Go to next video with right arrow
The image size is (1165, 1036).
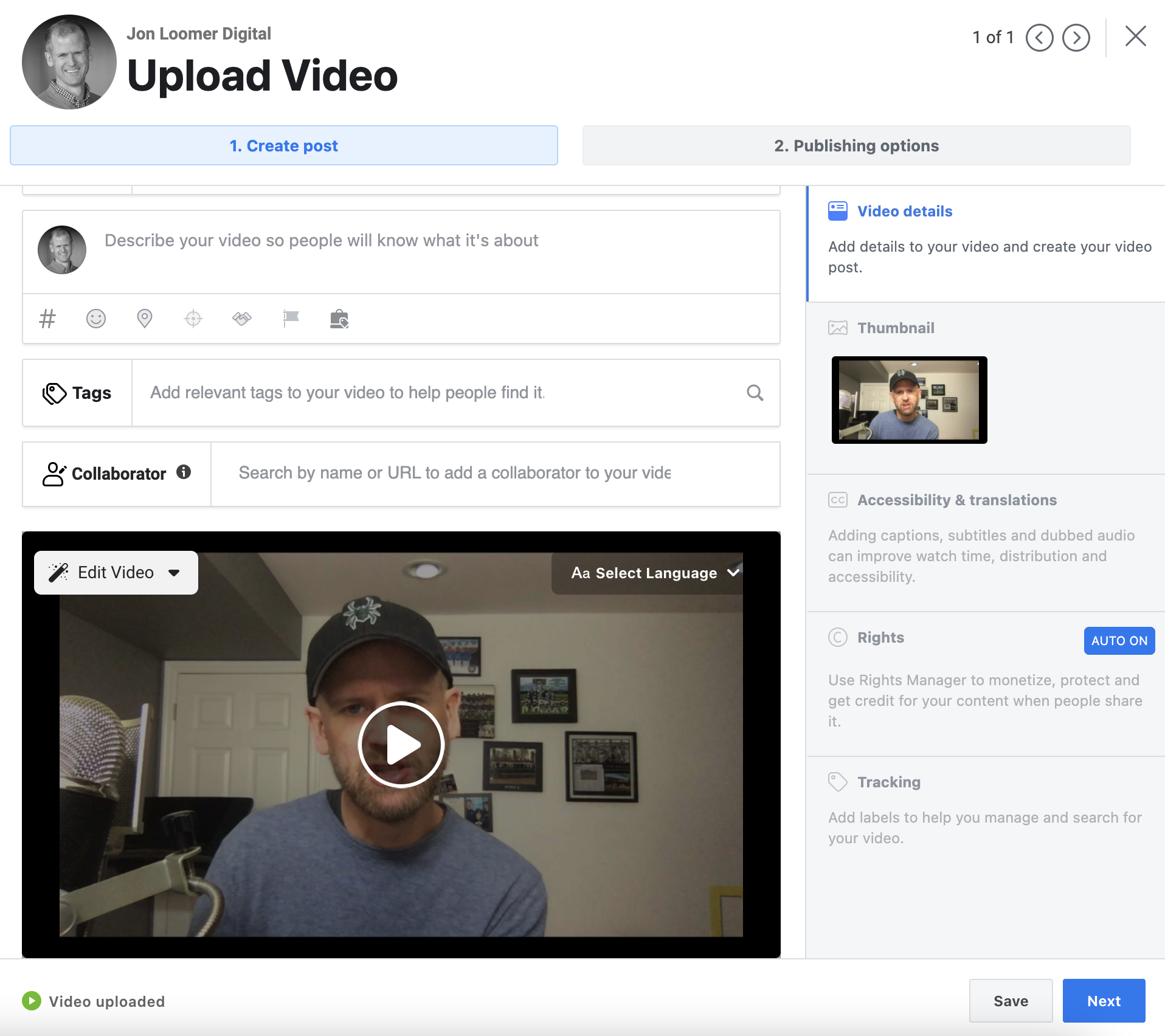pyautogui.click(x=1076, y=38)
